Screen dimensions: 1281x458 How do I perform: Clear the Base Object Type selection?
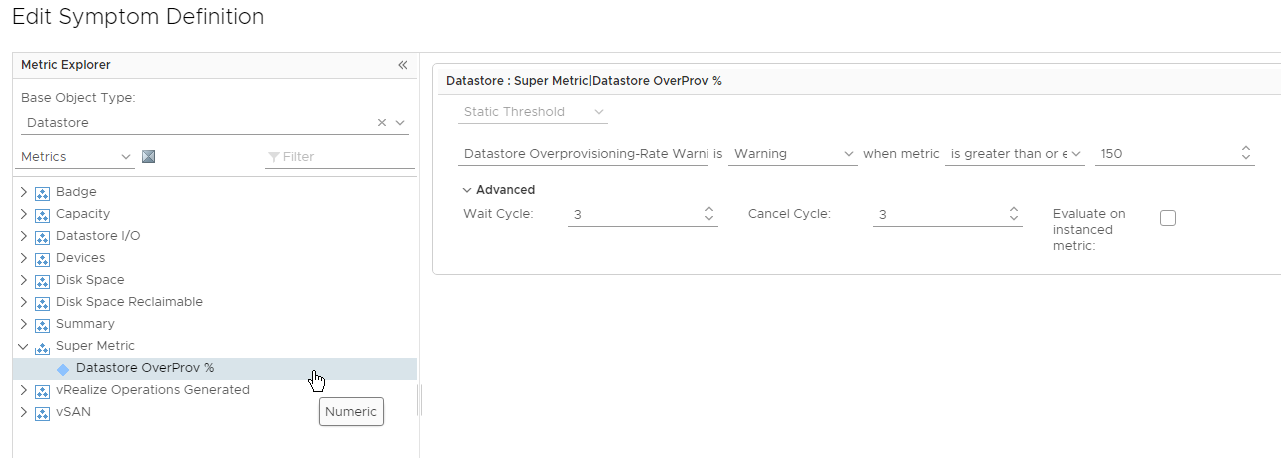pos(381,123)
